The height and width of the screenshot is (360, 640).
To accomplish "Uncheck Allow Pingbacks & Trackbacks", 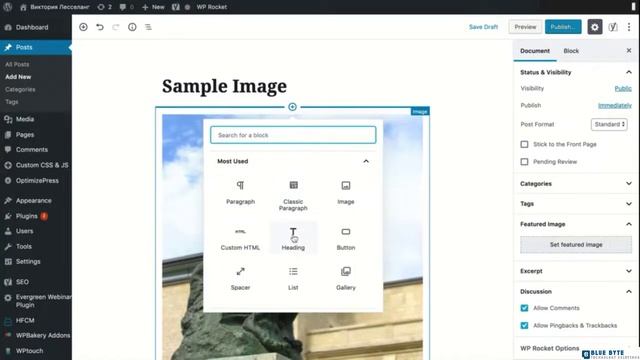I will point(524,325).
